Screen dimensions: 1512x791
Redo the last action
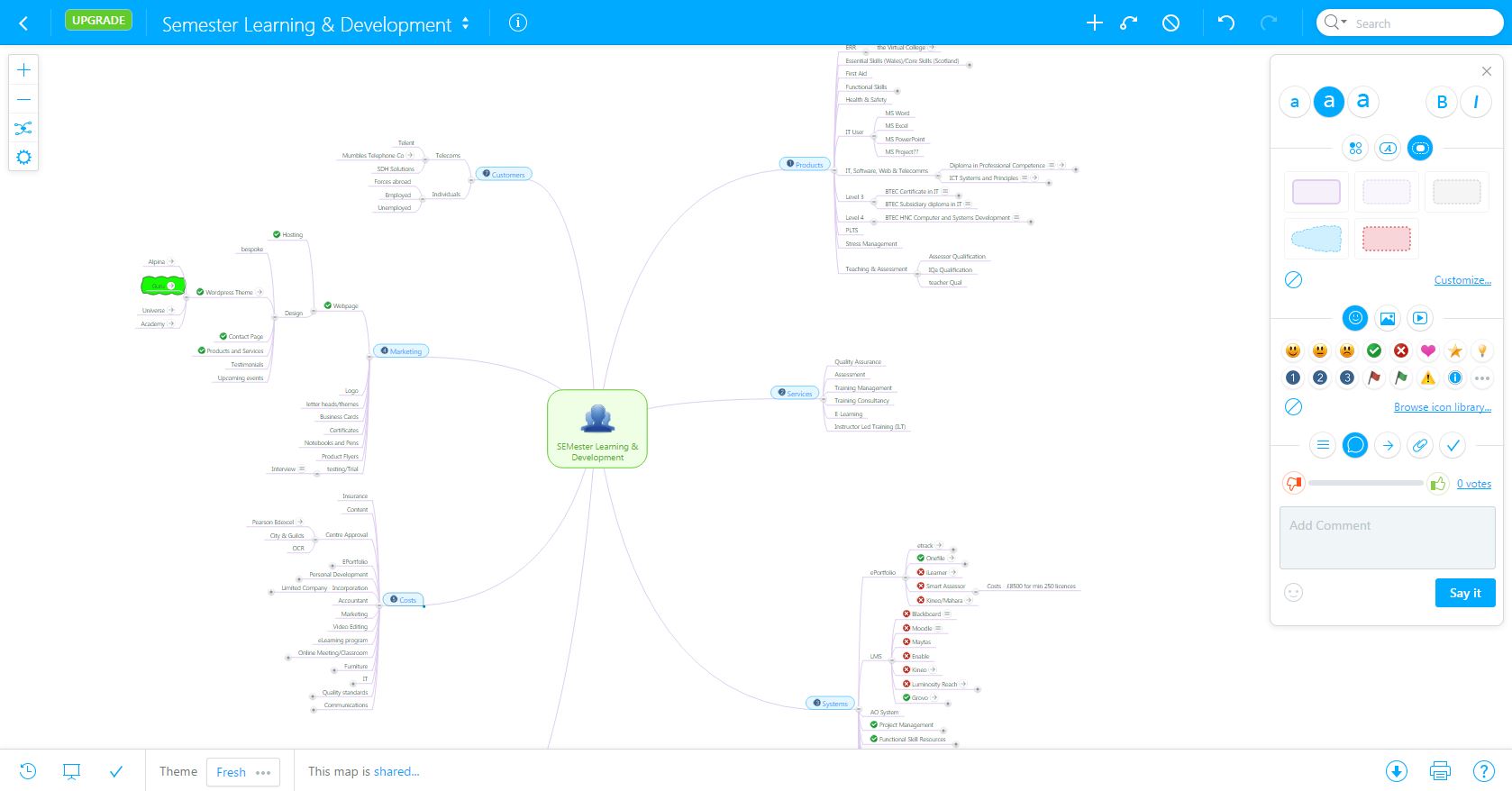click(1268, 23)
